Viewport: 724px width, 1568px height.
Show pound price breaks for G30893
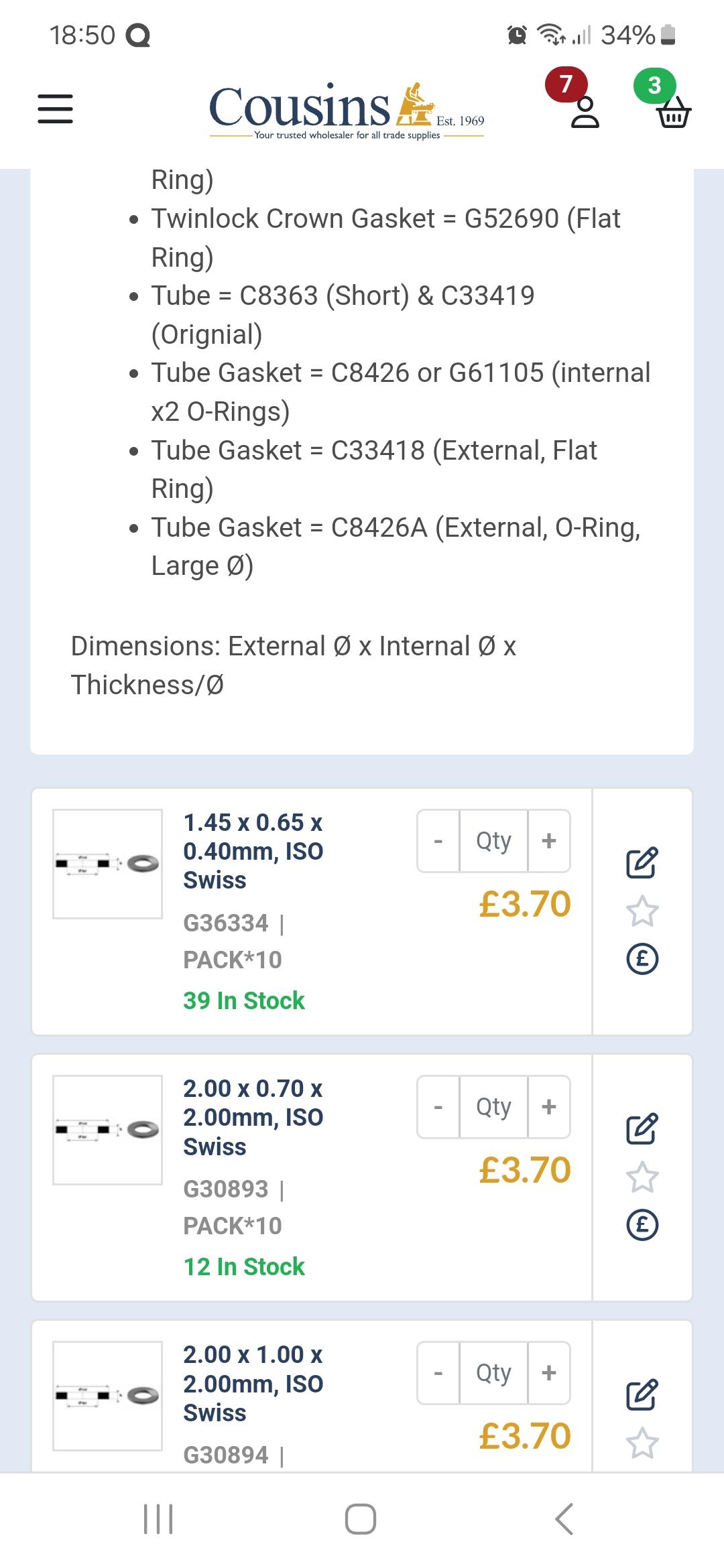(642, 1225)
